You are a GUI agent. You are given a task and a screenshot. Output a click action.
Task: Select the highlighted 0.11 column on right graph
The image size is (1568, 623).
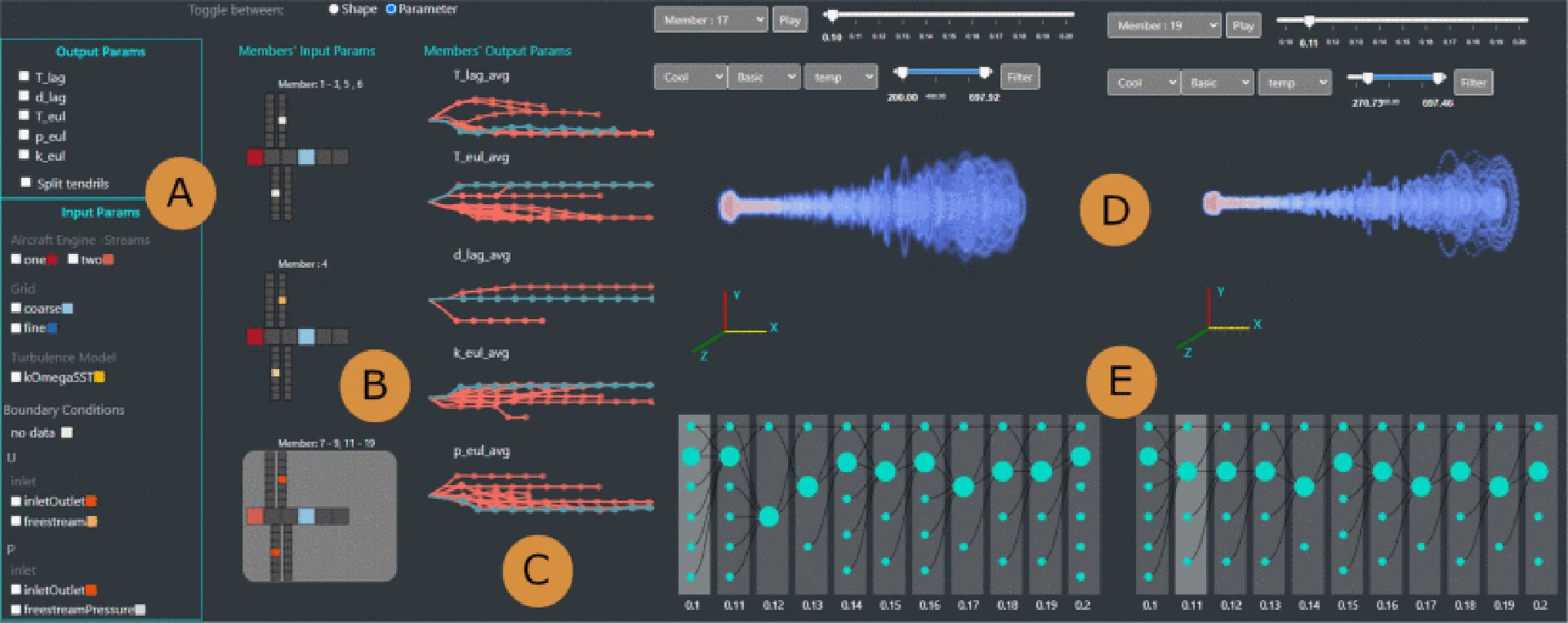click(x=1190, y=505)
